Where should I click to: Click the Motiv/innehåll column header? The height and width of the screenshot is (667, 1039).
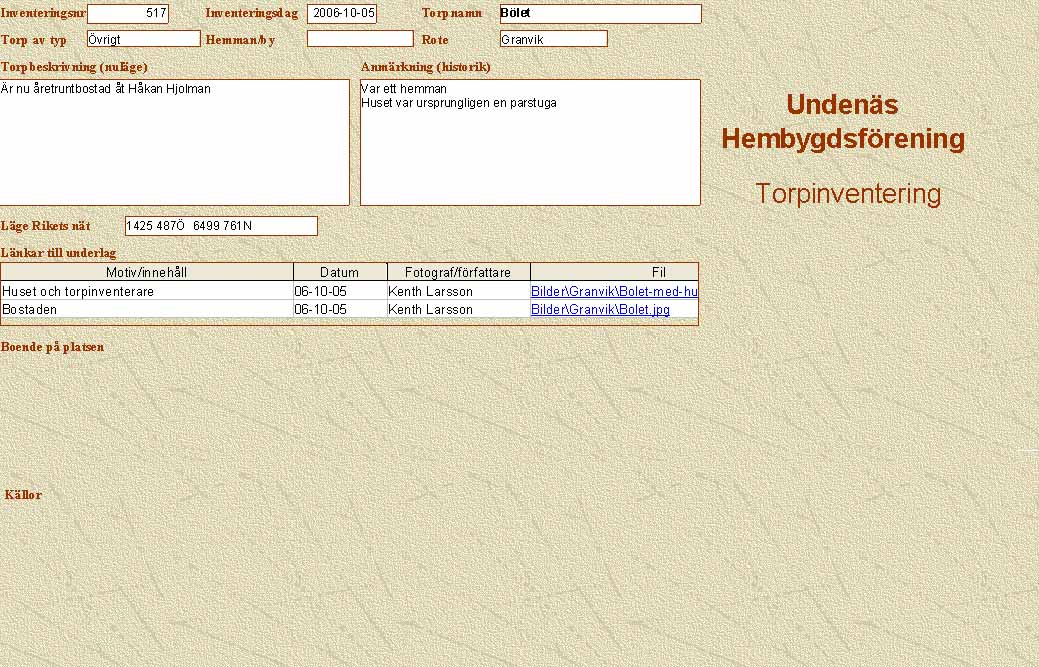[x=147, y=272]
